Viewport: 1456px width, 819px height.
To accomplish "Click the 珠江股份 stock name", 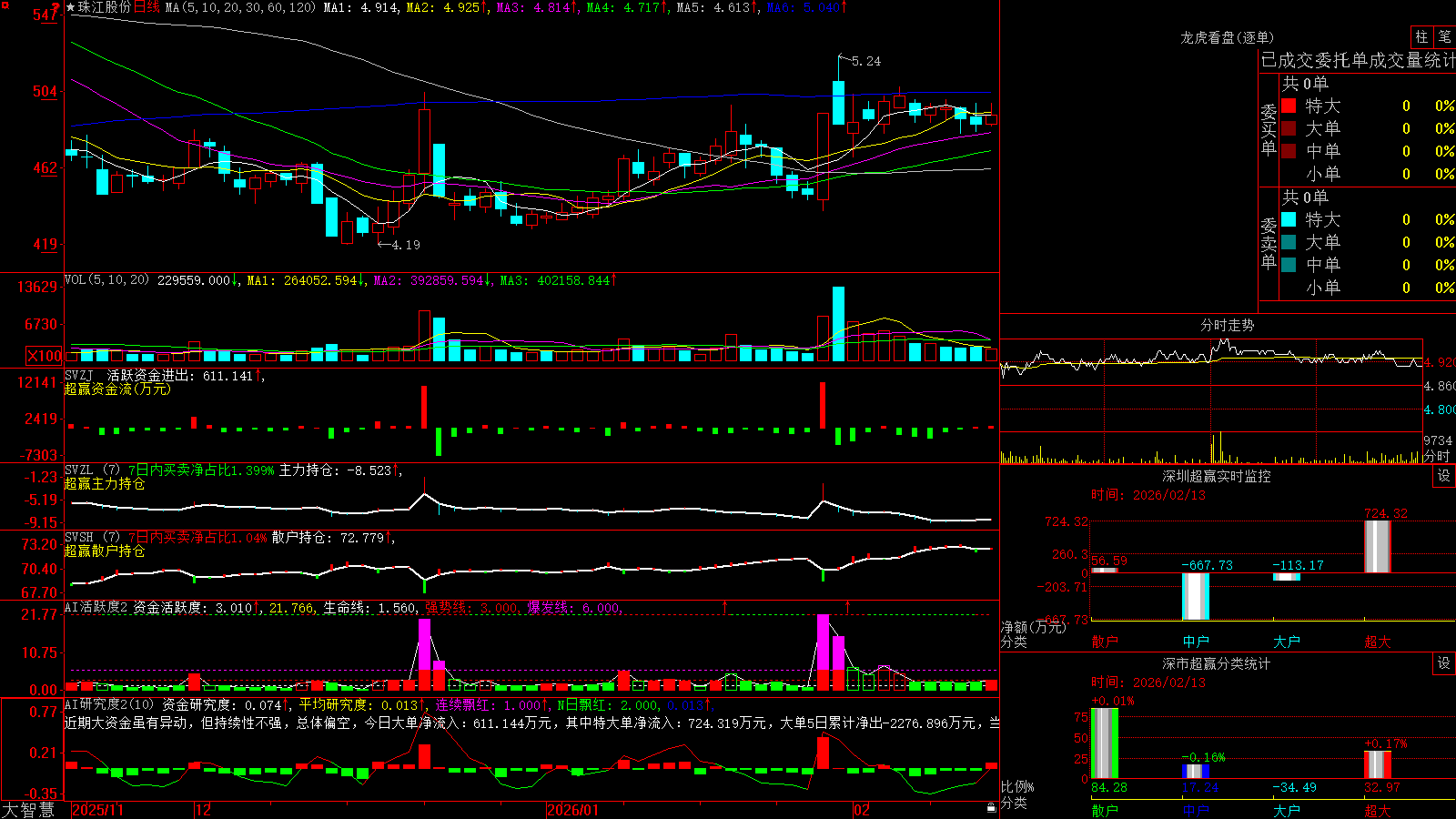I will 105,7.
